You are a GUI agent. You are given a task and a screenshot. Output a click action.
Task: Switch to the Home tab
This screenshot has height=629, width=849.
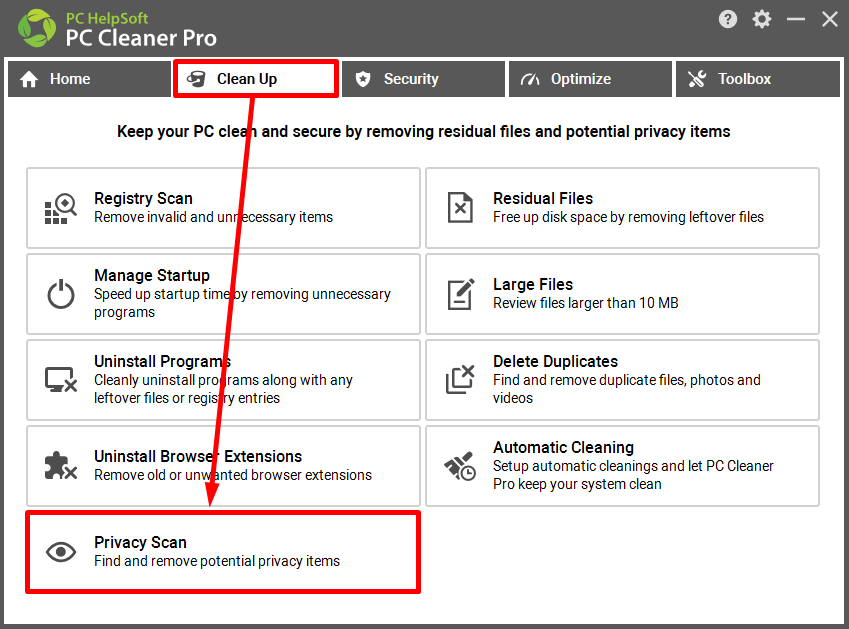click(89, 79)
